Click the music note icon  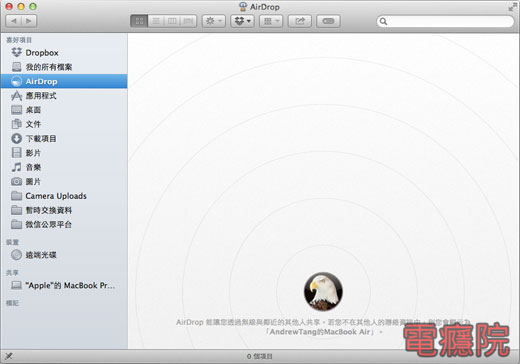click(x=16, y=167)
